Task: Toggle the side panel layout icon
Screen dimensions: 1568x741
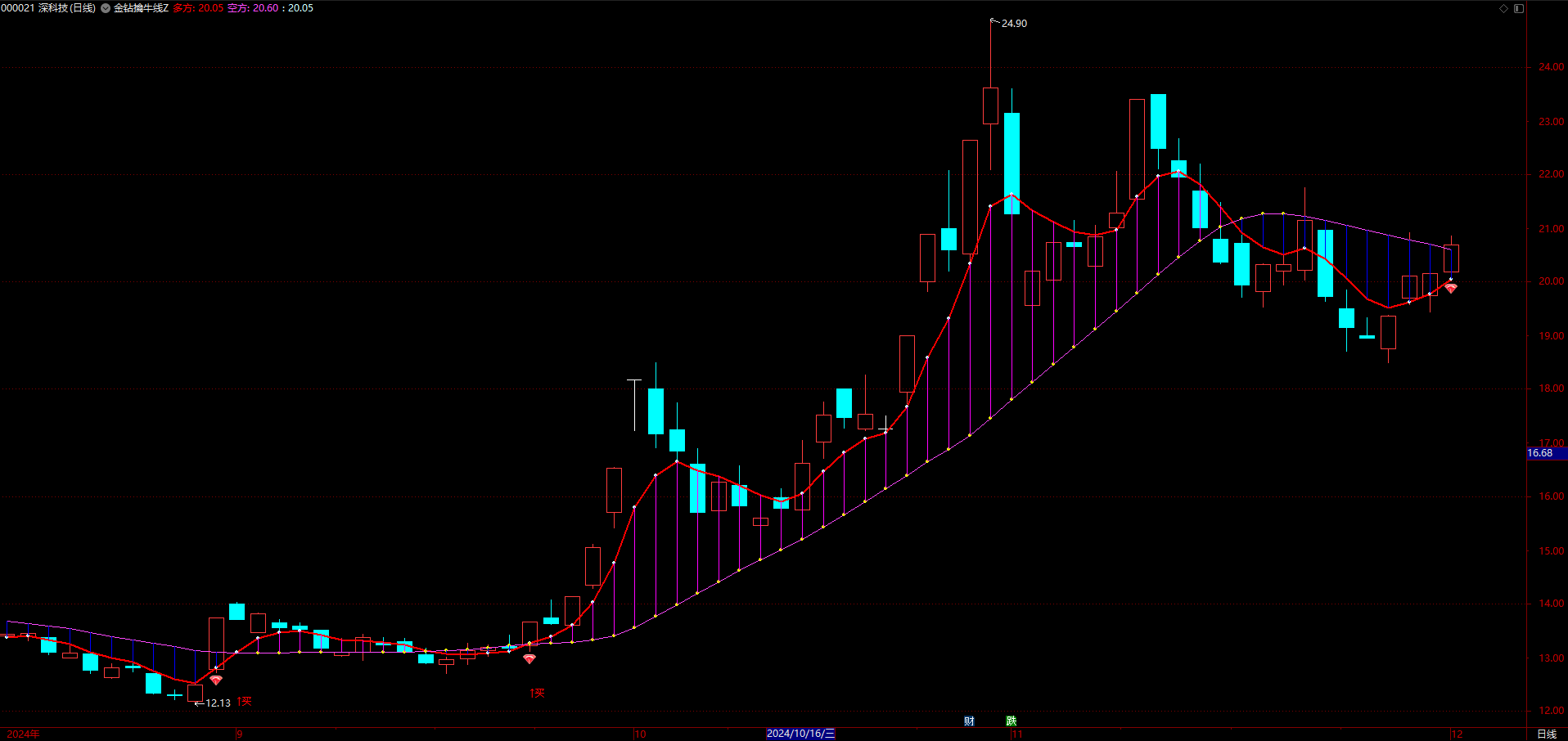Action: click(1519, 8)
